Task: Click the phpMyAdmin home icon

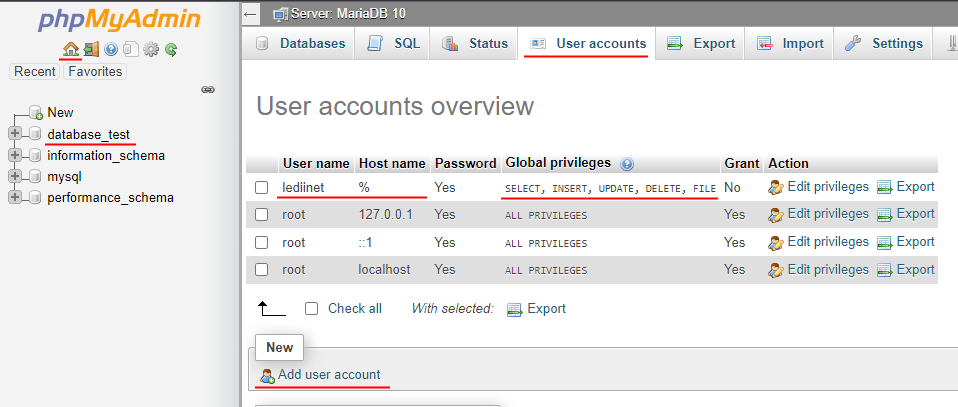Action: (71, 48)
